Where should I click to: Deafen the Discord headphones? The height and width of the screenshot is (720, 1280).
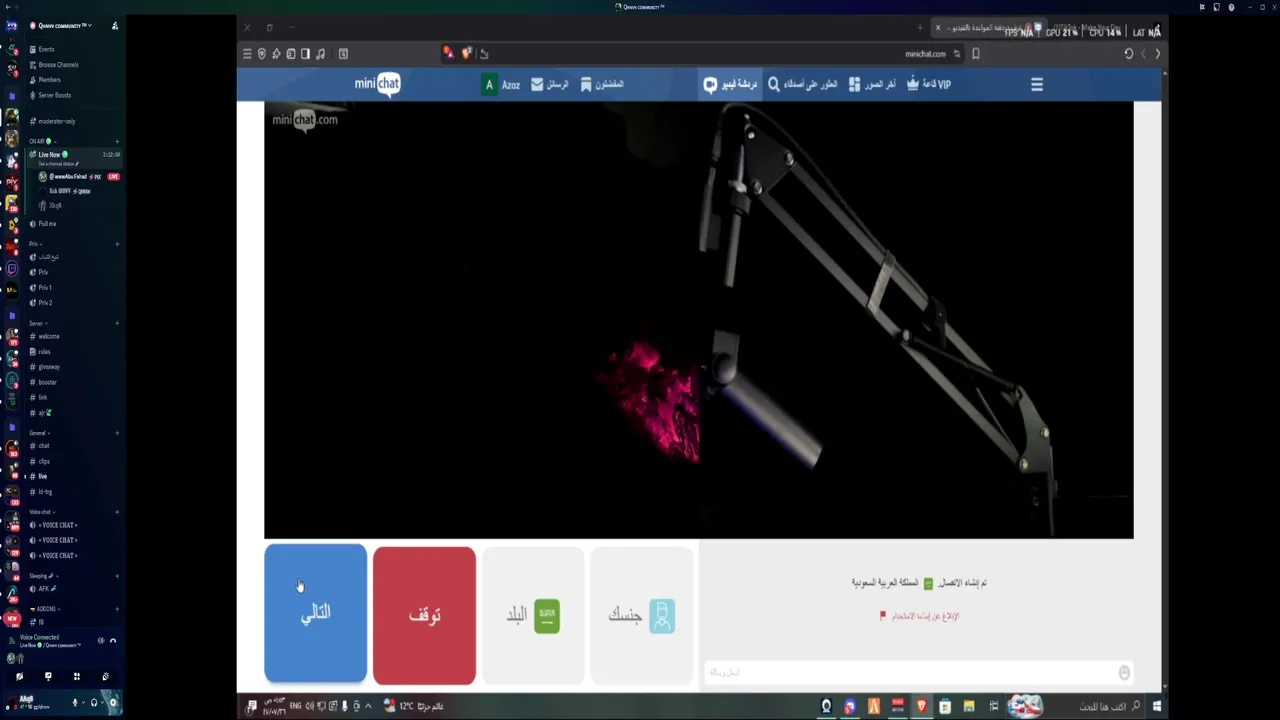[94, 703]
